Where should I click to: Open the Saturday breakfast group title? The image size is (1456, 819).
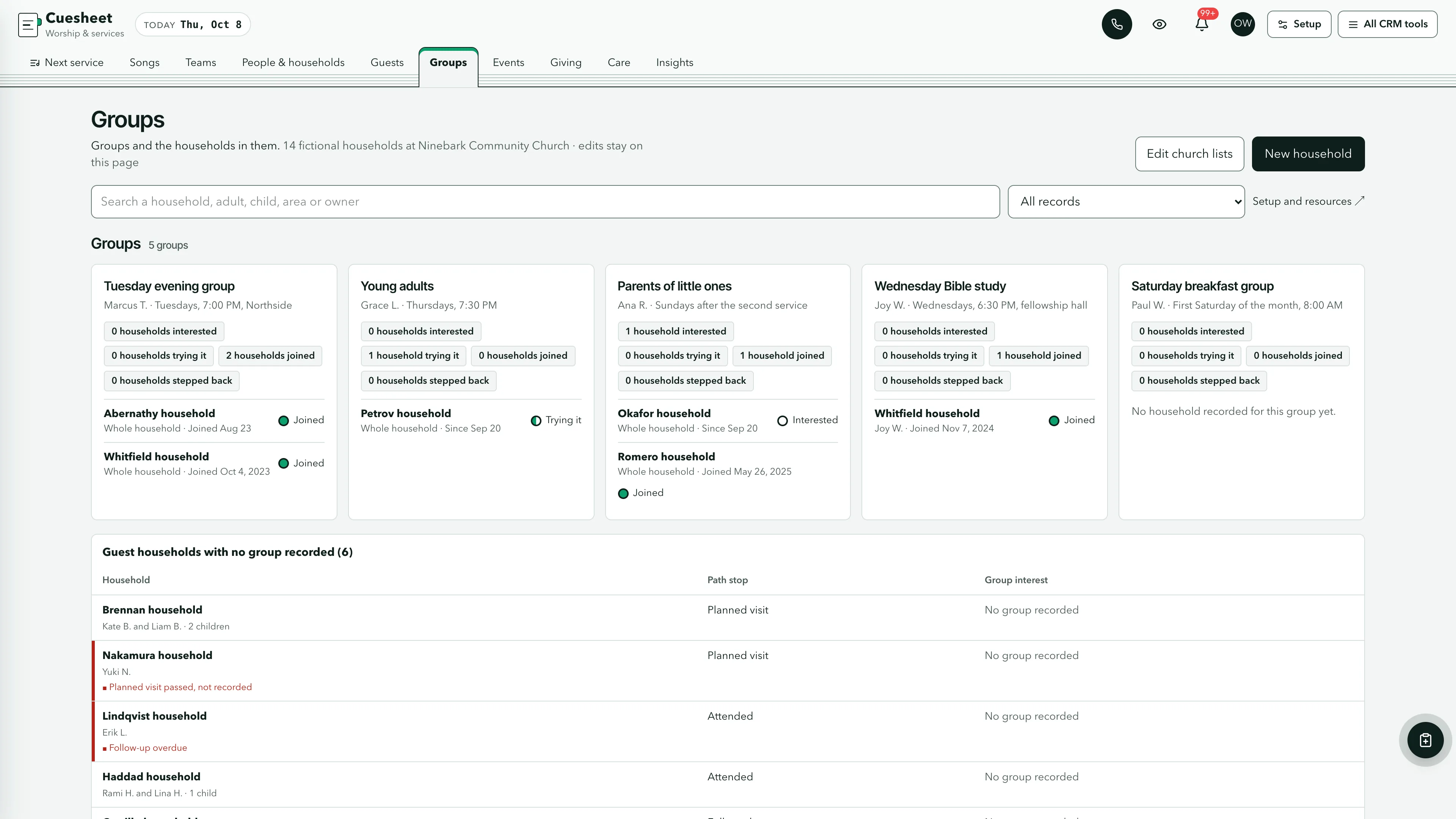click(x=1202, y=286)
